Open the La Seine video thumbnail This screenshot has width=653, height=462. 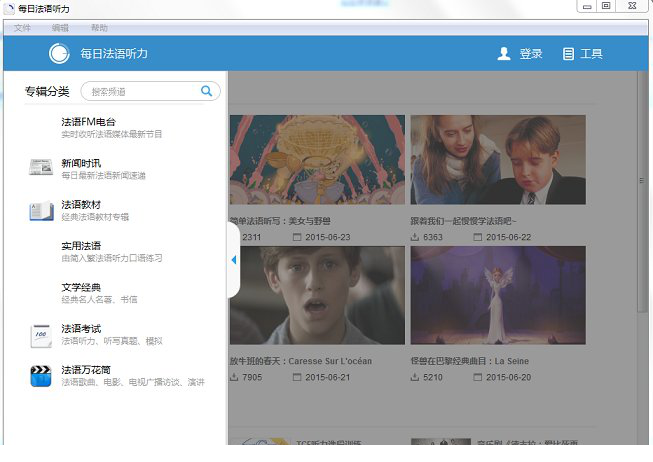497,295
